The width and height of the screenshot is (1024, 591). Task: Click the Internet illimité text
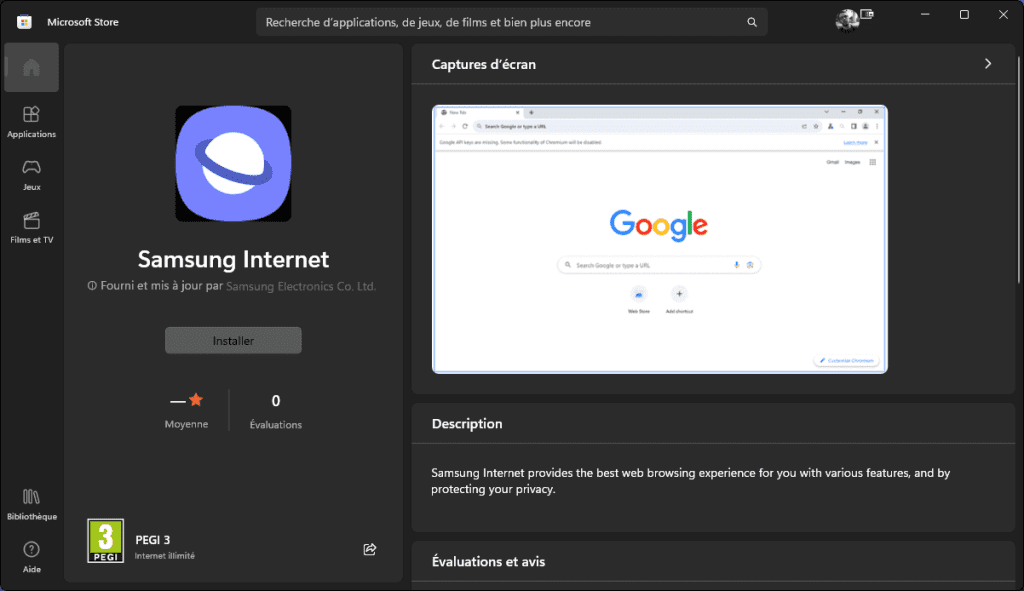pos(165,556)
